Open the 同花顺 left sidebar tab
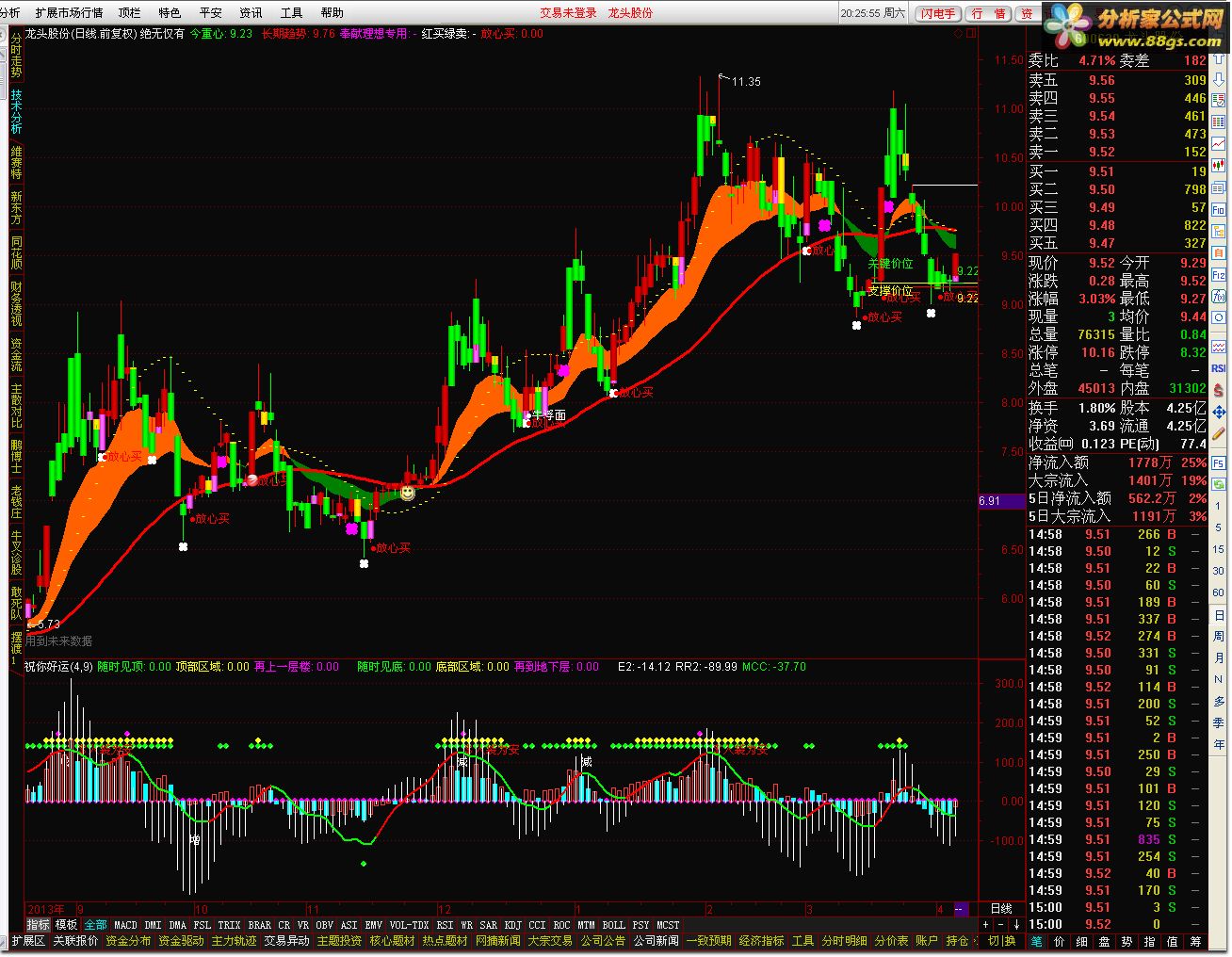Image resolution: width=1232 pixels, height=957 pixels. 16,253
